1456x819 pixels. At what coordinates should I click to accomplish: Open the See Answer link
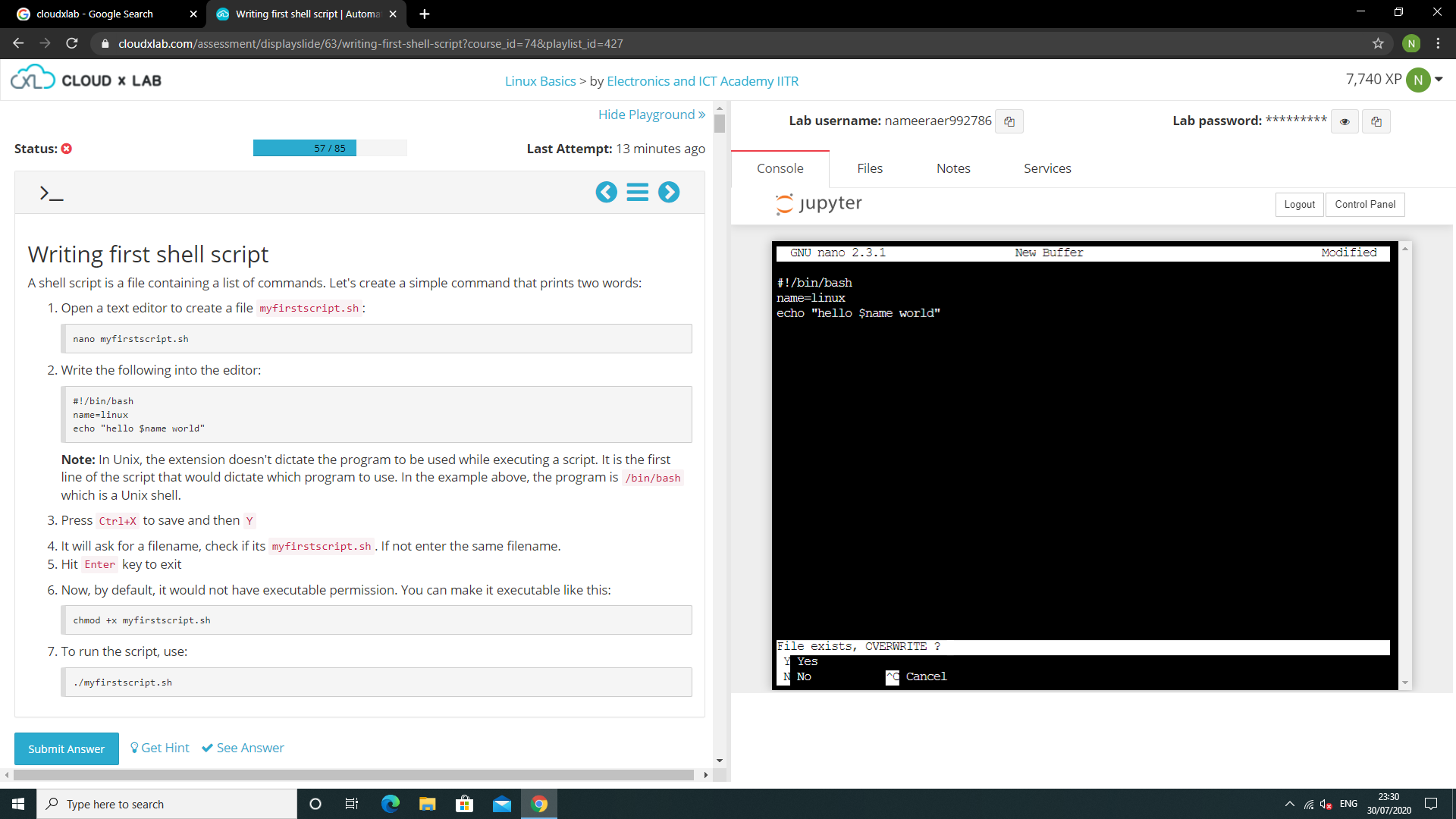(243, 748)
